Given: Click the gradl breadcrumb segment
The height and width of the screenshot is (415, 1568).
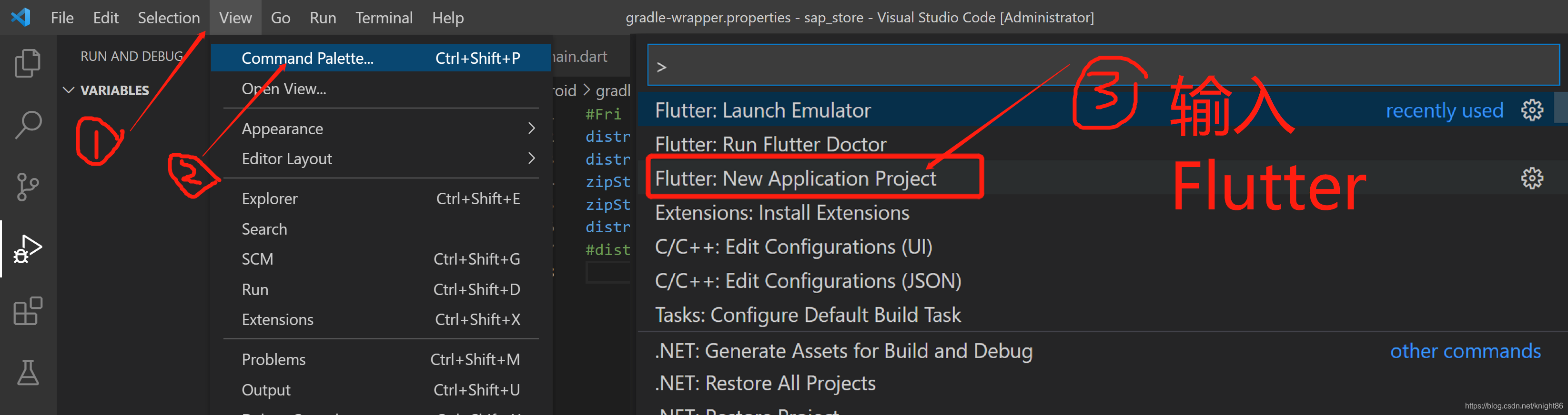Looking at the screenshot, I should [613, 90].
